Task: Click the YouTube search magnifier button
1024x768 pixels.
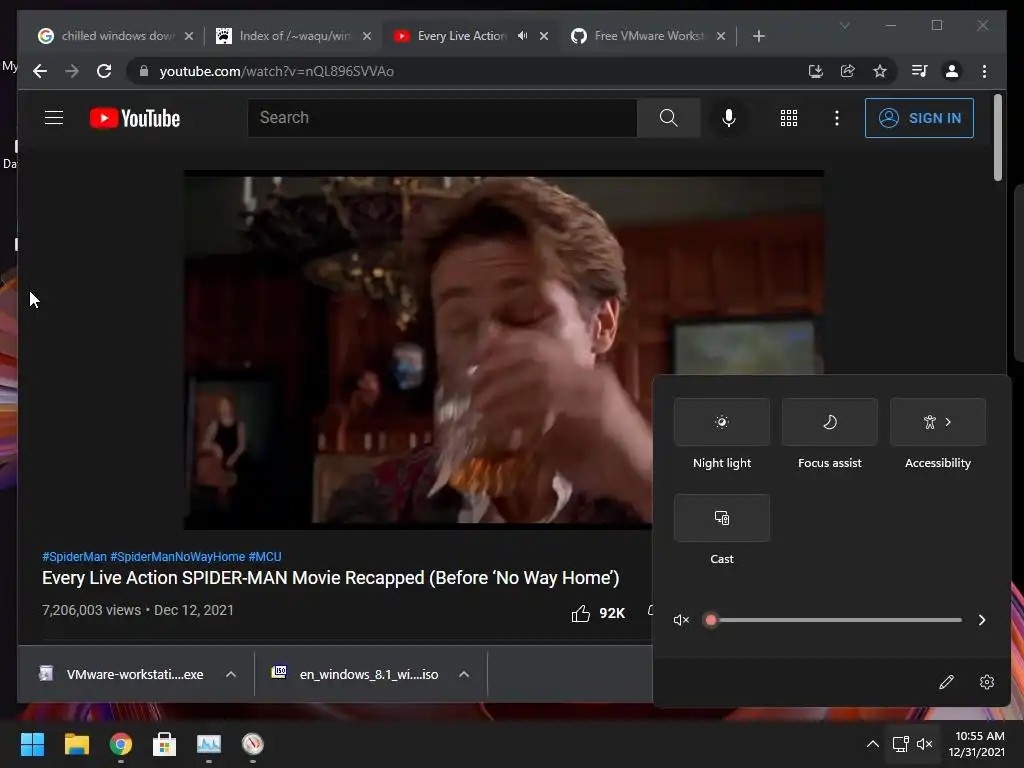Action: click(x=668, y=118)
